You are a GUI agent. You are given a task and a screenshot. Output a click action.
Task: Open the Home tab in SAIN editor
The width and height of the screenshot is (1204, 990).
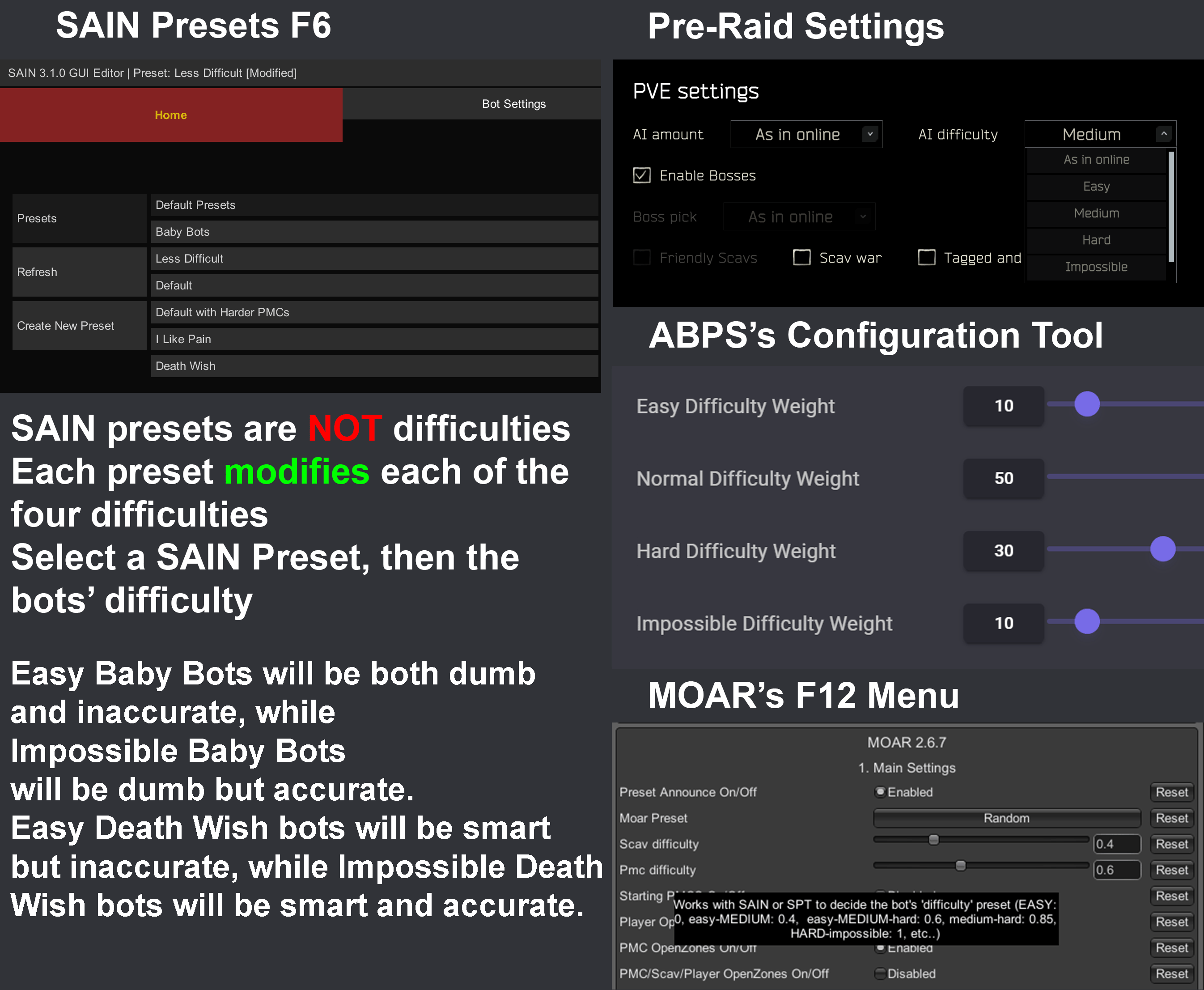(171, 115)
